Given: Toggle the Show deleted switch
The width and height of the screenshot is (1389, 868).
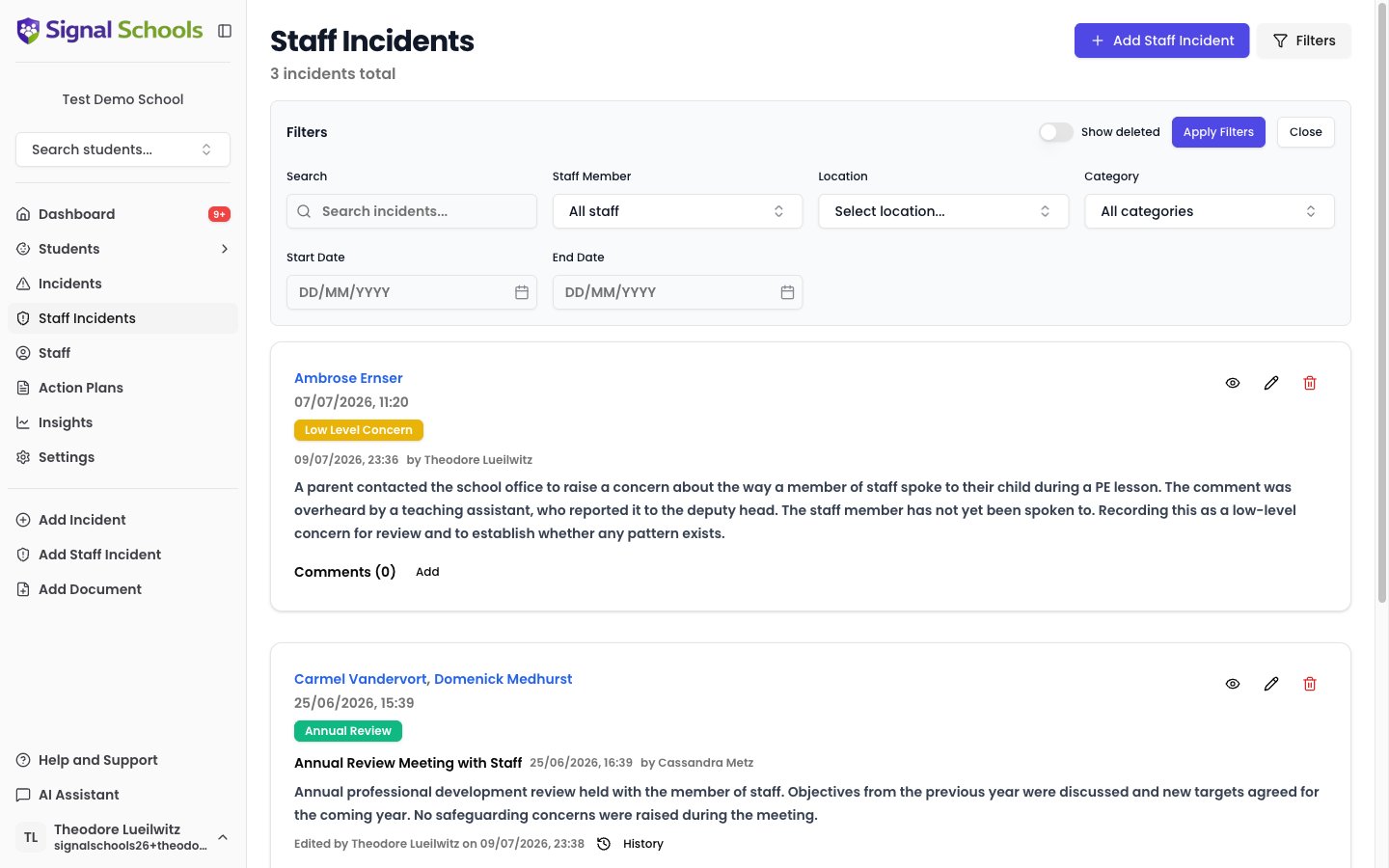Looking at the screenshot, I should [1055, 132].
